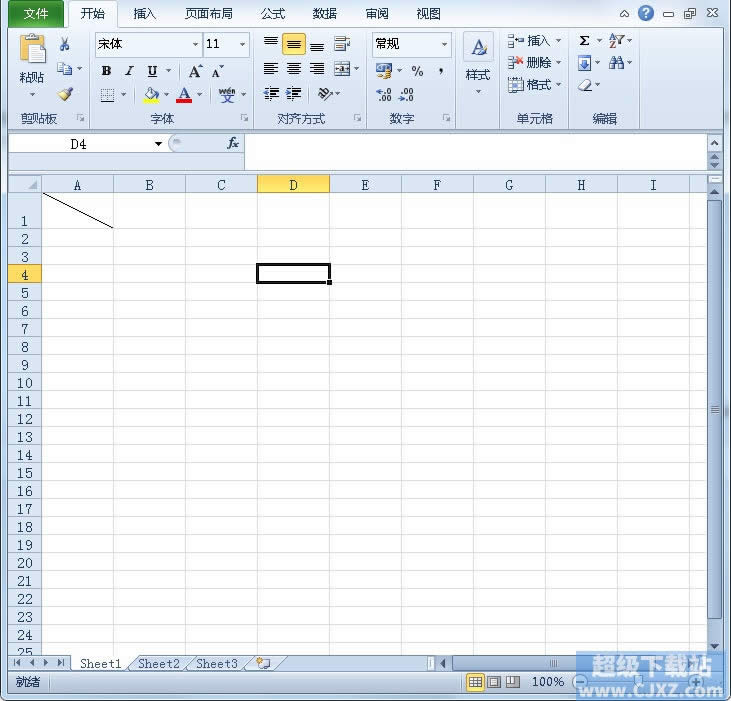Increase decimal places
Image resolution: width=731 pixels, height=701 pixels.
[x=384, y=95]
